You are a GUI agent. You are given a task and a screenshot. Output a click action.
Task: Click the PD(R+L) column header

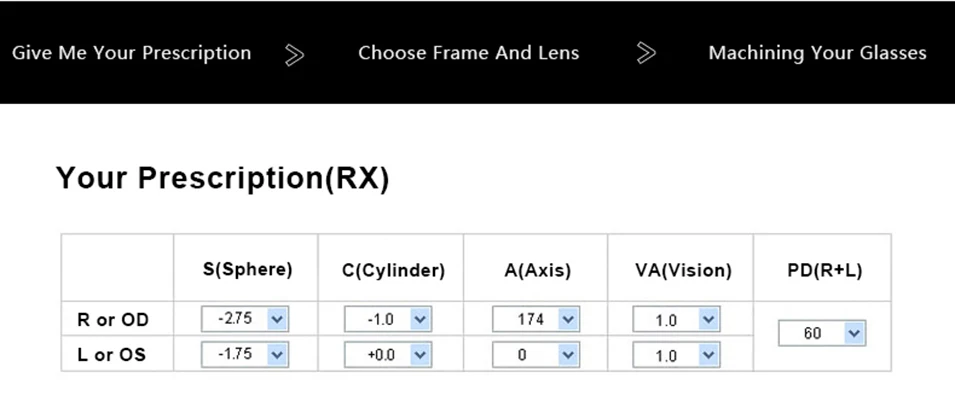(x=824, y=271)
